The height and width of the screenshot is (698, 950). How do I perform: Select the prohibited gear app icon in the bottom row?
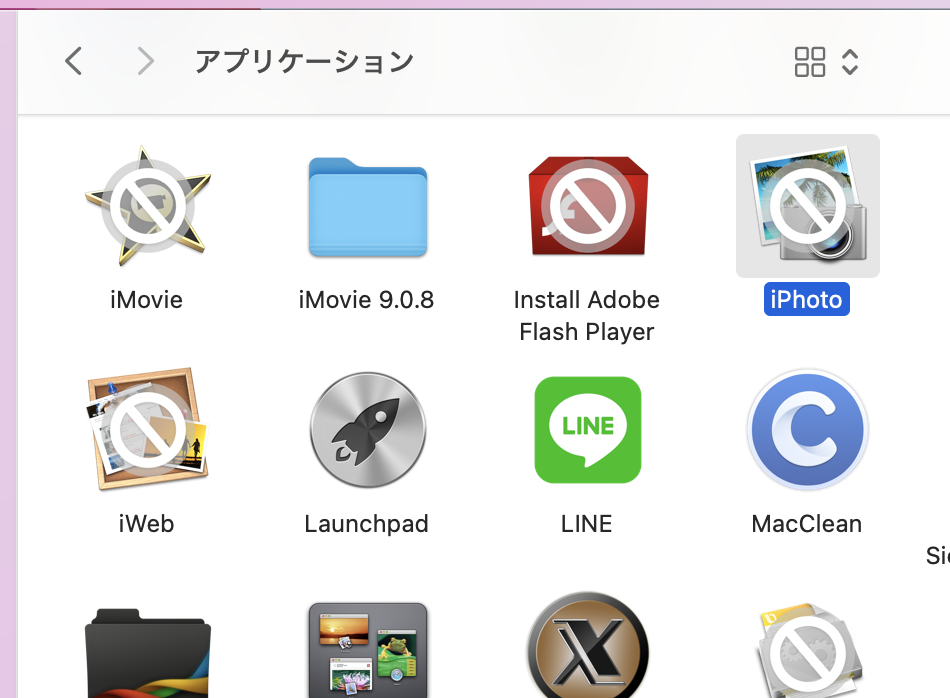[x=809, y=650]
